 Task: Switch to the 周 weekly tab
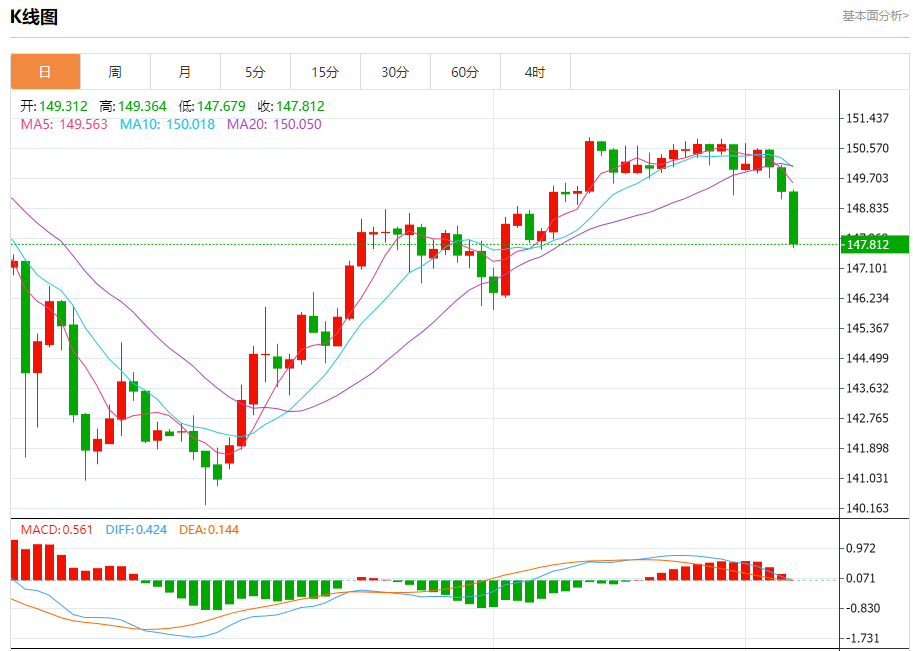tap(115, 72)
